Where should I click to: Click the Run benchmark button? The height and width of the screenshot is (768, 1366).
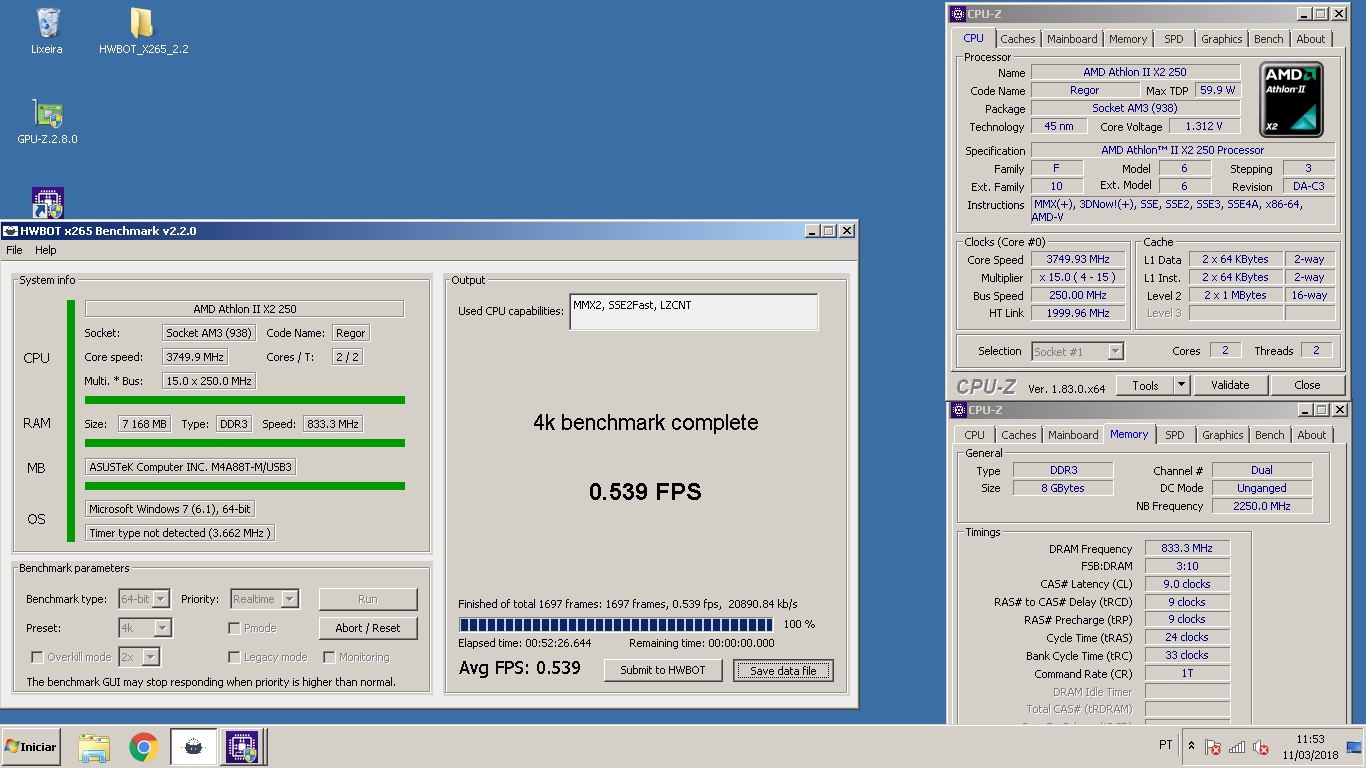coord(368,599)
